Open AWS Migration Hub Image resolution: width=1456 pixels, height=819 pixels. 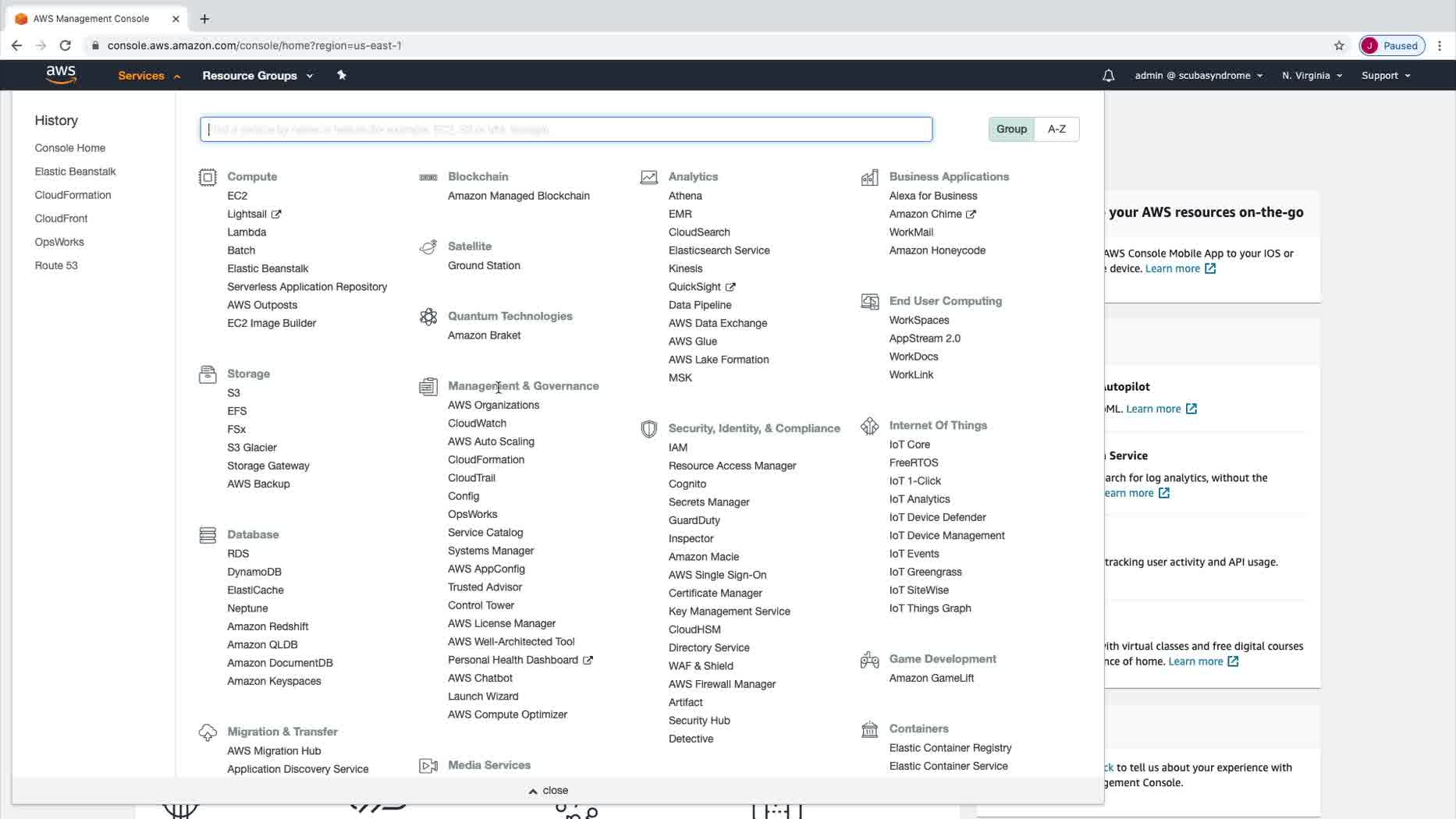point(274,751)
